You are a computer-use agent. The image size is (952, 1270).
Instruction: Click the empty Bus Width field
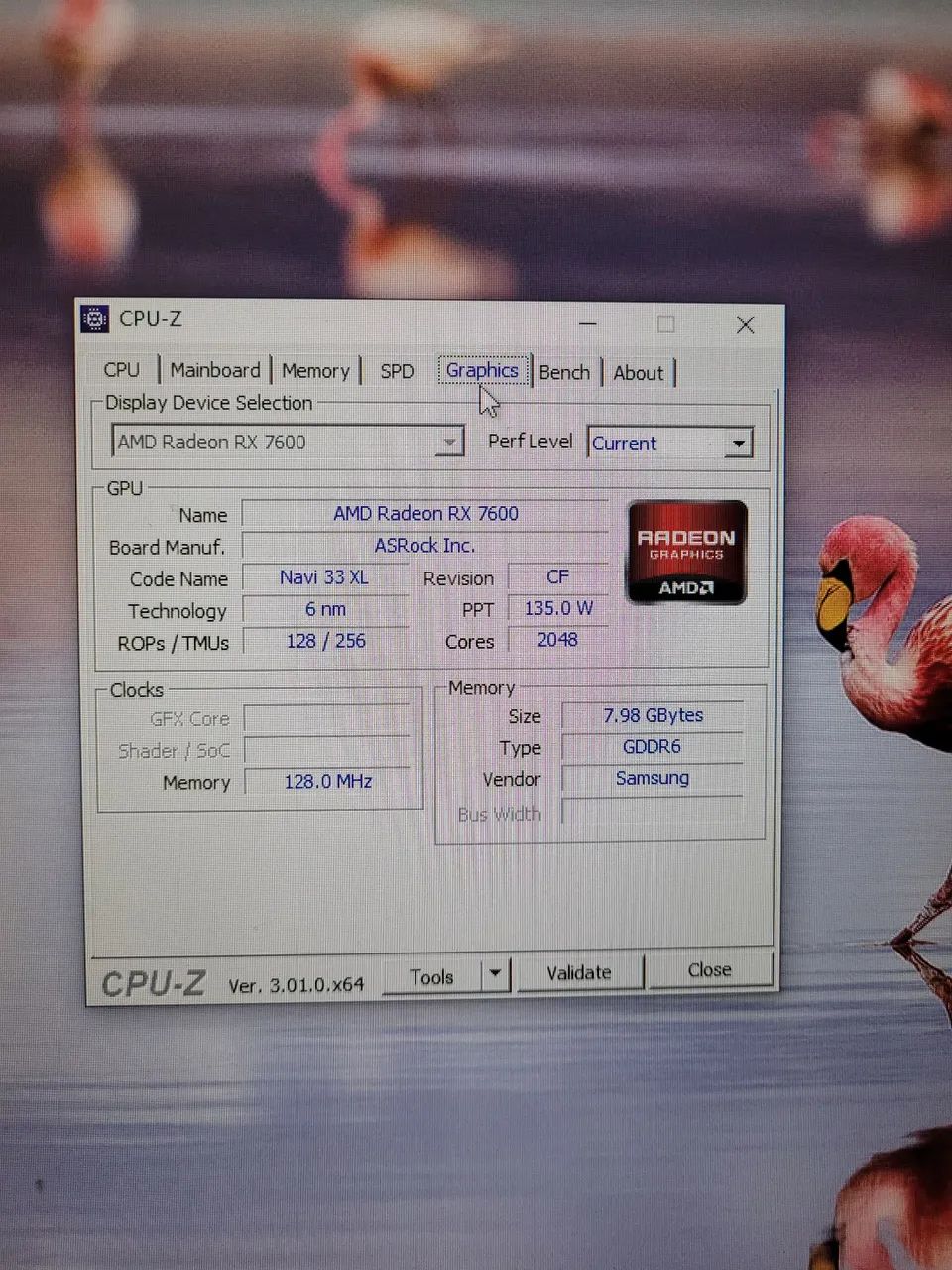pos(652,811)
